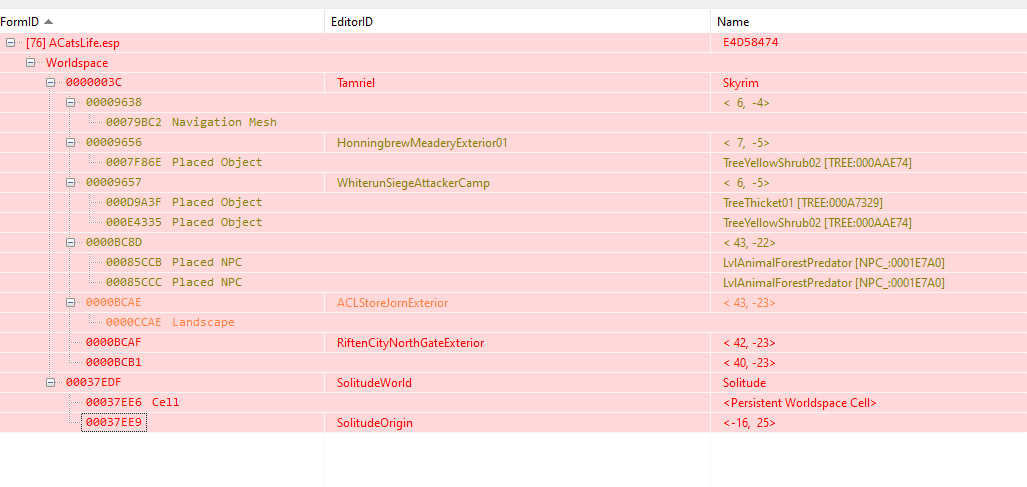Click the <Persistent Worldspace Cell> name
The width and height of the screenshot is (1027, 487).
pos(800,403)
